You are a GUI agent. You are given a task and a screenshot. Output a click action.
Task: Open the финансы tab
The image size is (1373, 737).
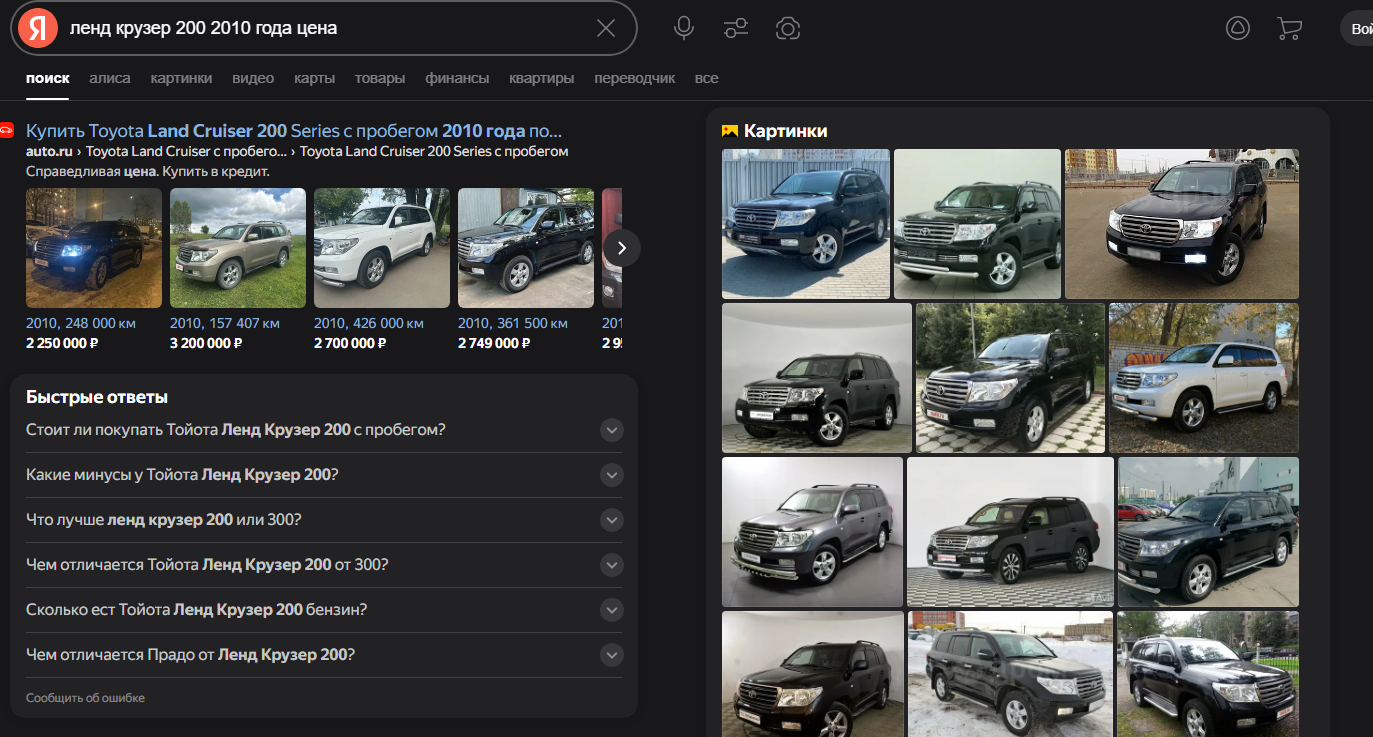(457, 78)
